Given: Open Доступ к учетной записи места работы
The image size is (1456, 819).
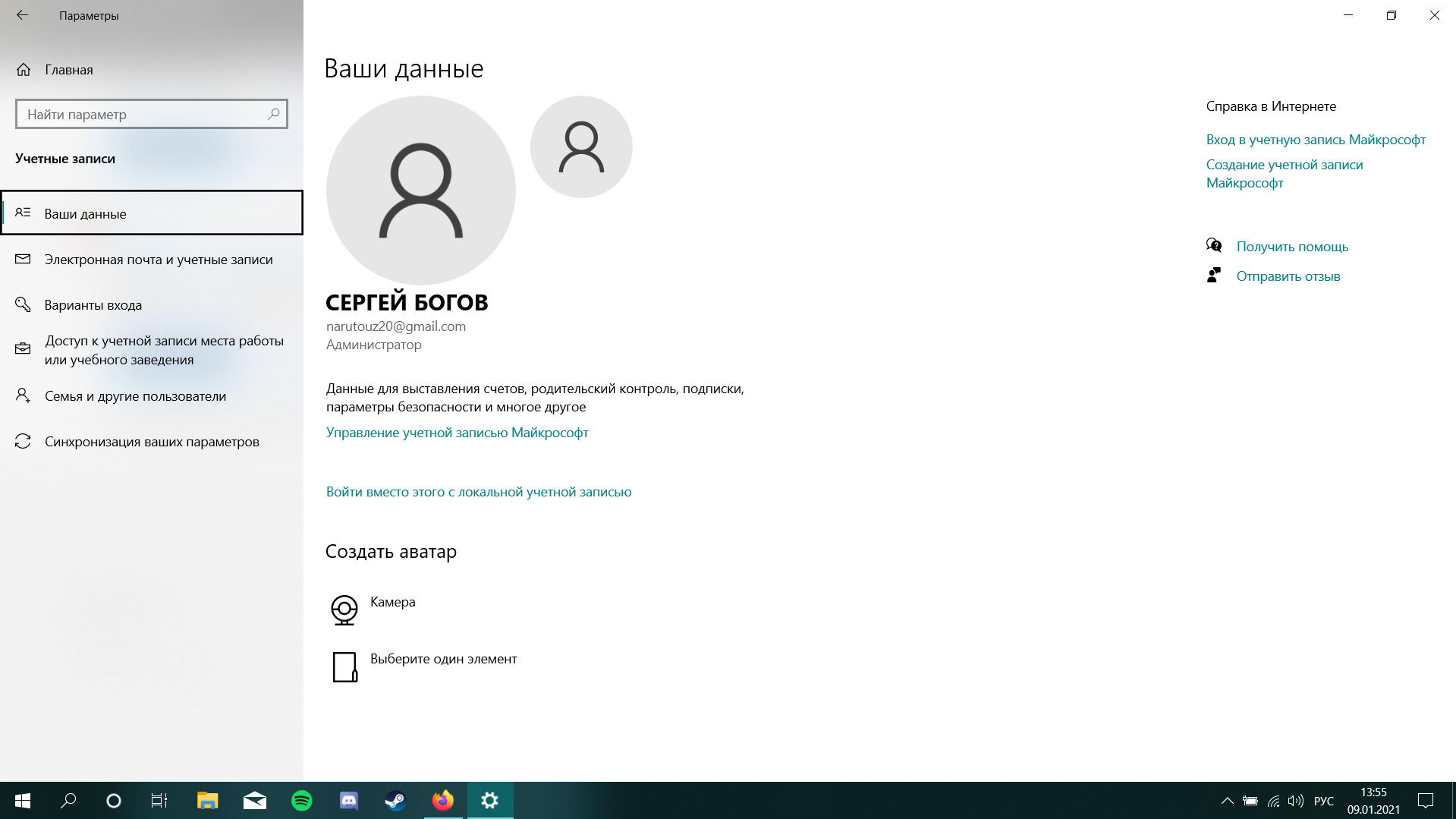Looking at the screenshot, I should click(152, 350).
